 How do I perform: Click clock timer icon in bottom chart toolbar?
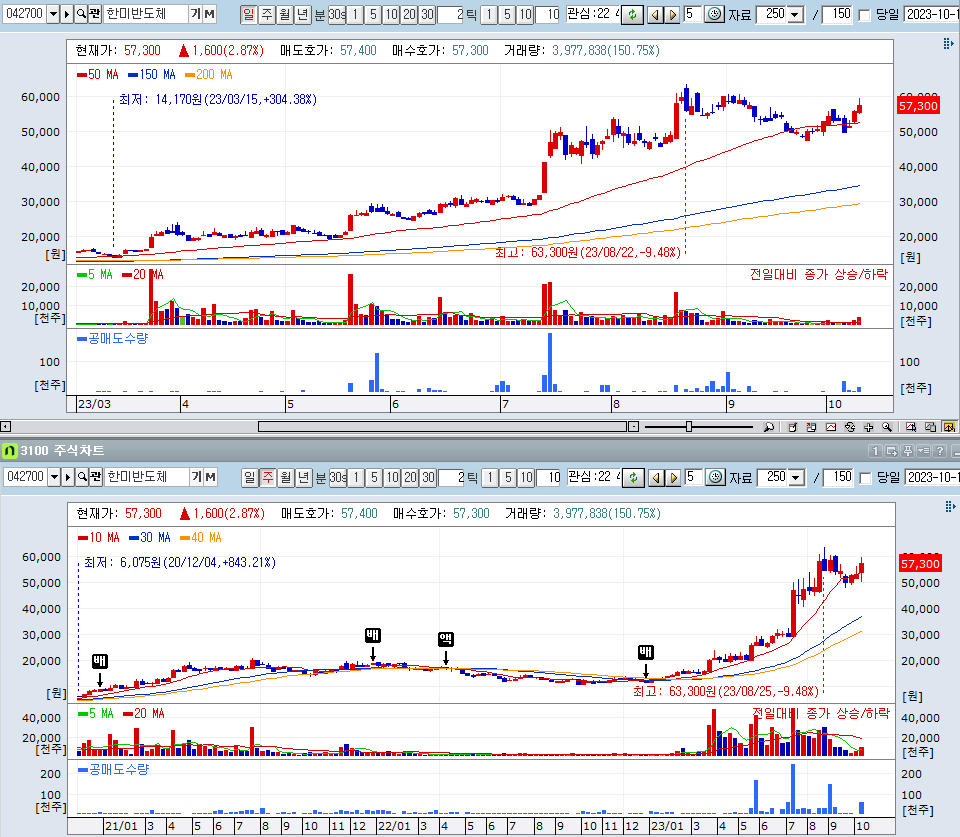715,477
